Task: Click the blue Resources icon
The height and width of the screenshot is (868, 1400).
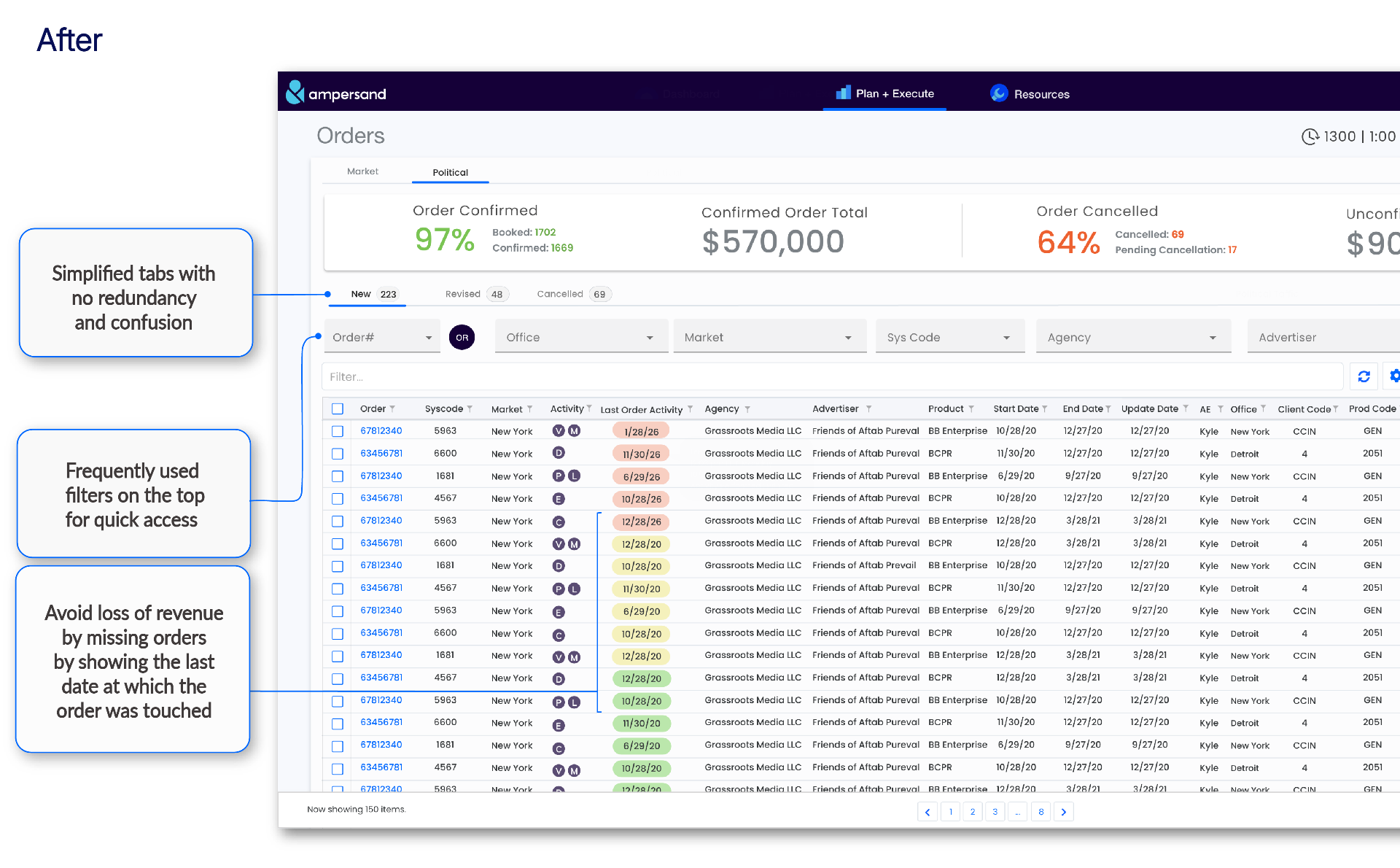Action: coord(999,93)
